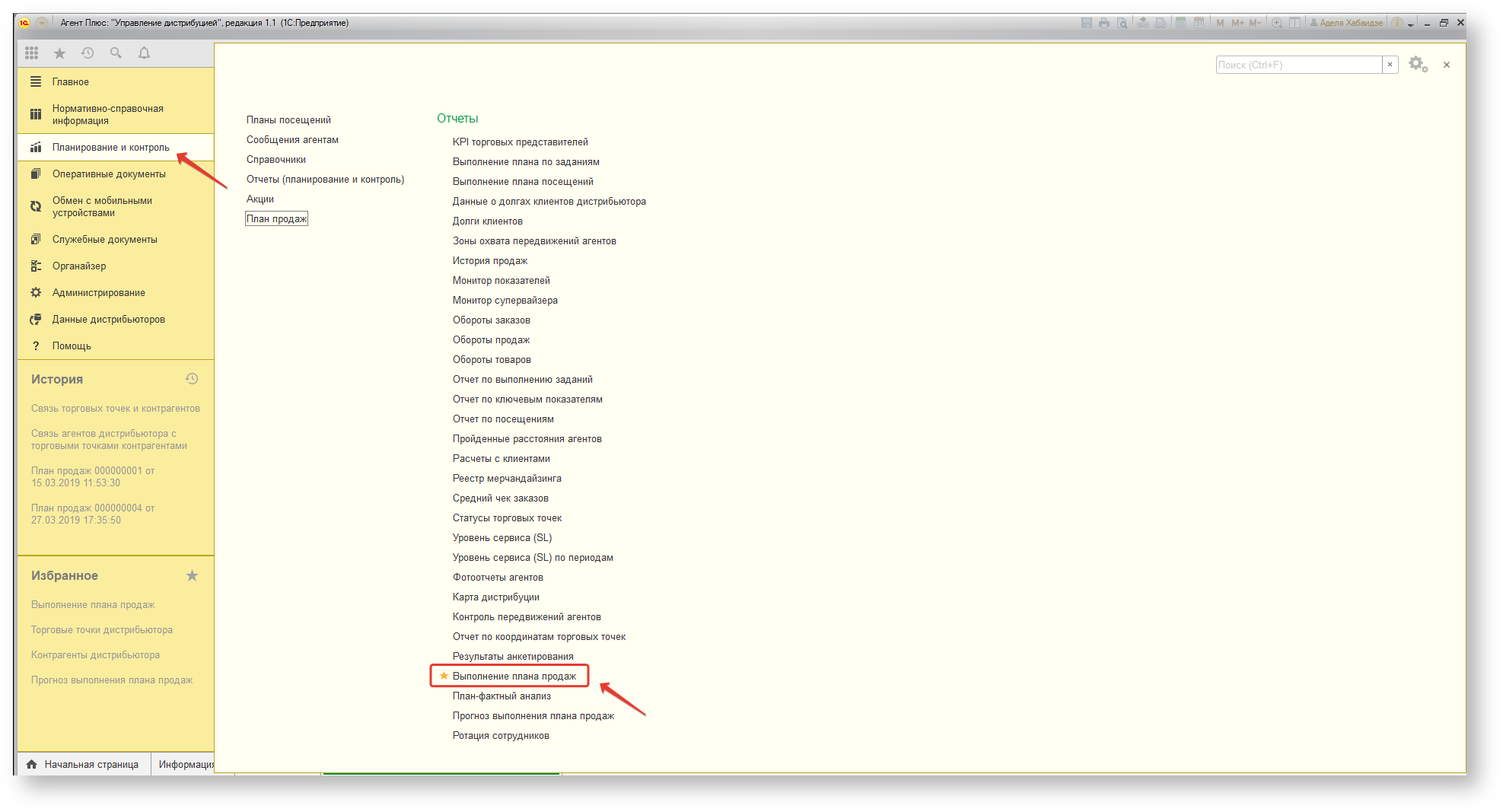Viewport: 1503px width, 812px height.
Task: Click the user name Аделя Хабаидзе
Action: [1351, 23]
